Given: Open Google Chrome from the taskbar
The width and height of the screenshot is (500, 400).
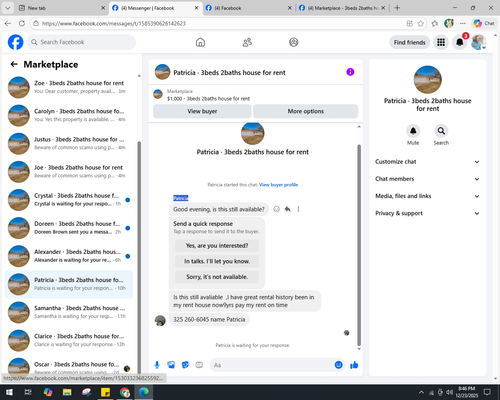Looking at the screenshot, I should pos(125,392).
